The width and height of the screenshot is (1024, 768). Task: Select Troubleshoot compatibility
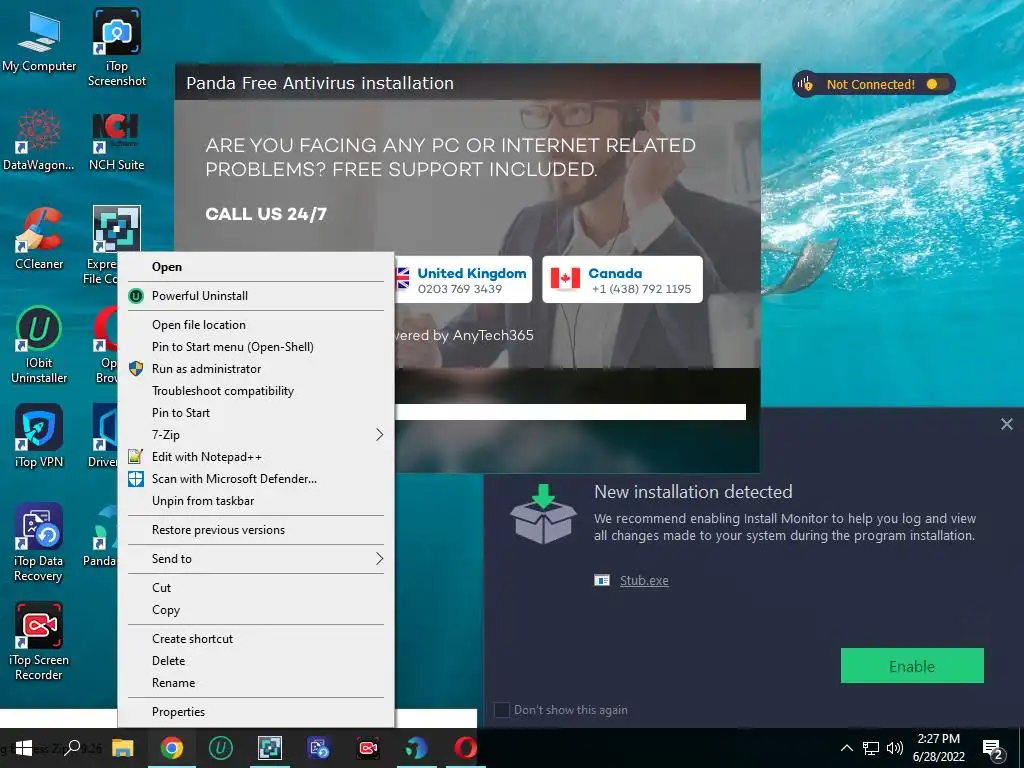pos(255,391)
